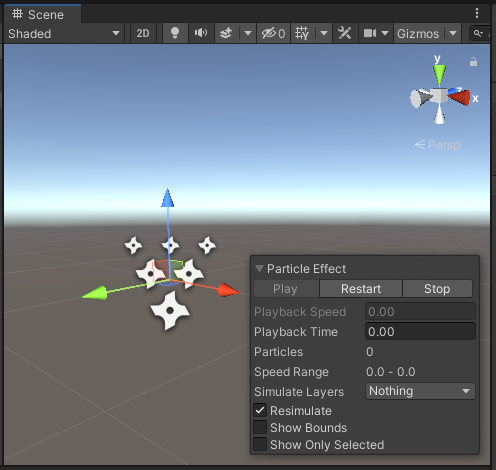Viewport: 496px width, 470px height.
Task: Open the Scene window more options menu
Action: [x=477, y=13]
